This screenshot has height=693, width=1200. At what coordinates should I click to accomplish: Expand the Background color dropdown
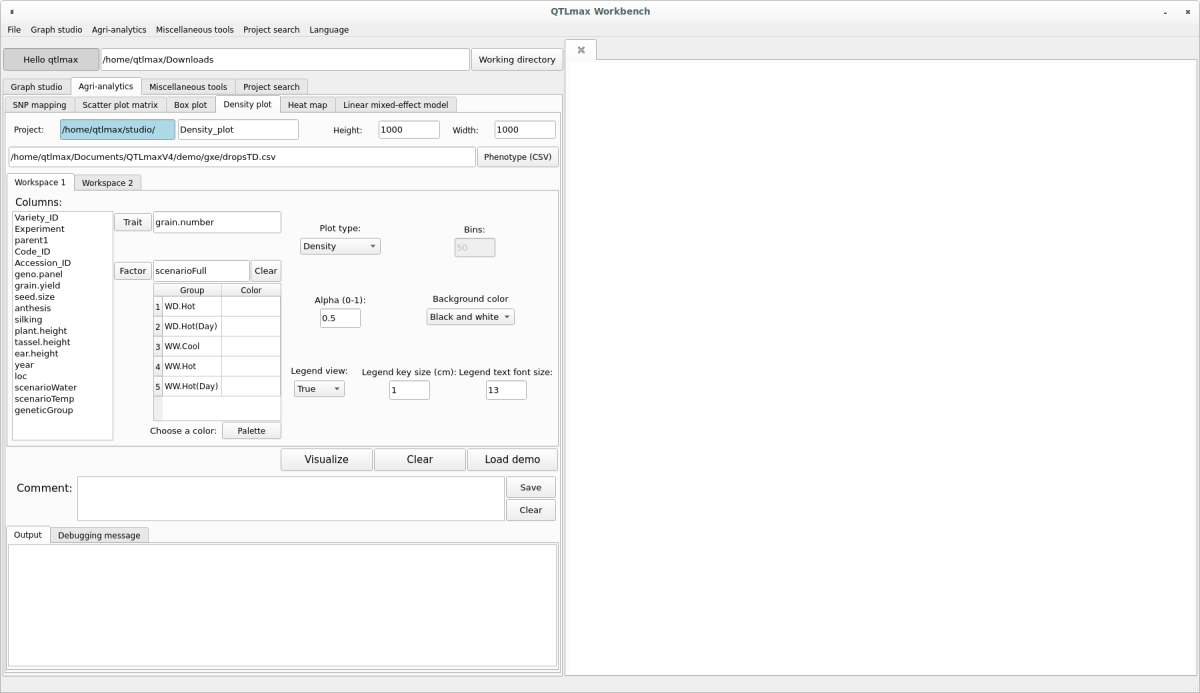[x=470, y=317]
